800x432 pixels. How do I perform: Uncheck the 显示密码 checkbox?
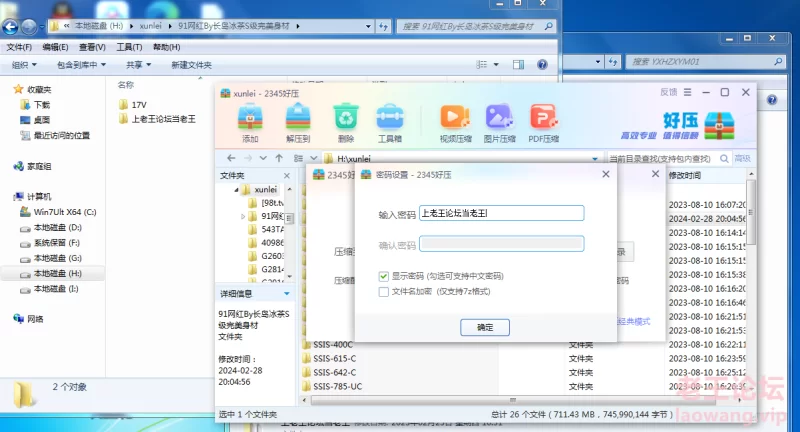(x=384, y=276)
